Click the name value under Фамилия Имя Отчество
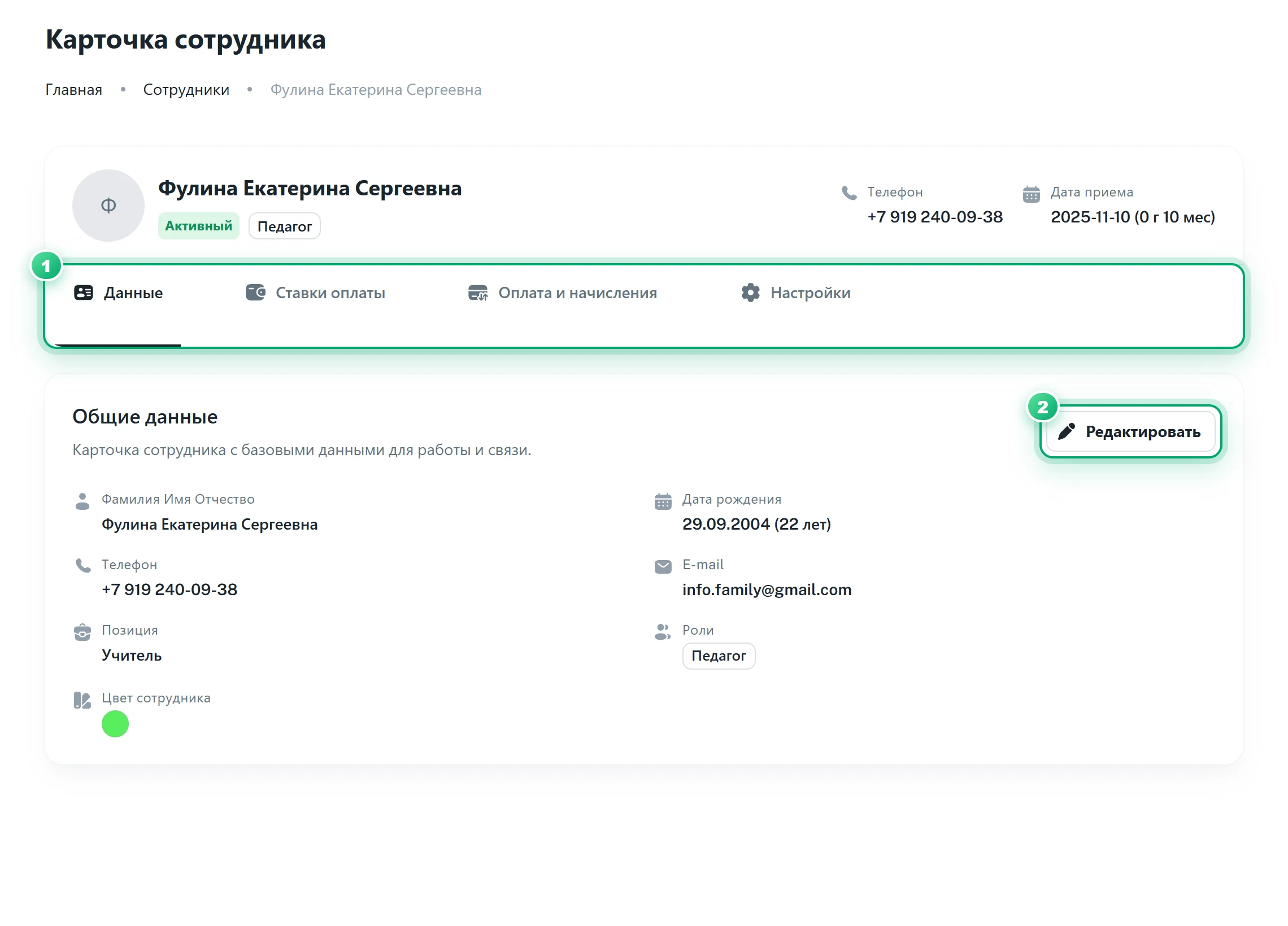 point(210,524)
